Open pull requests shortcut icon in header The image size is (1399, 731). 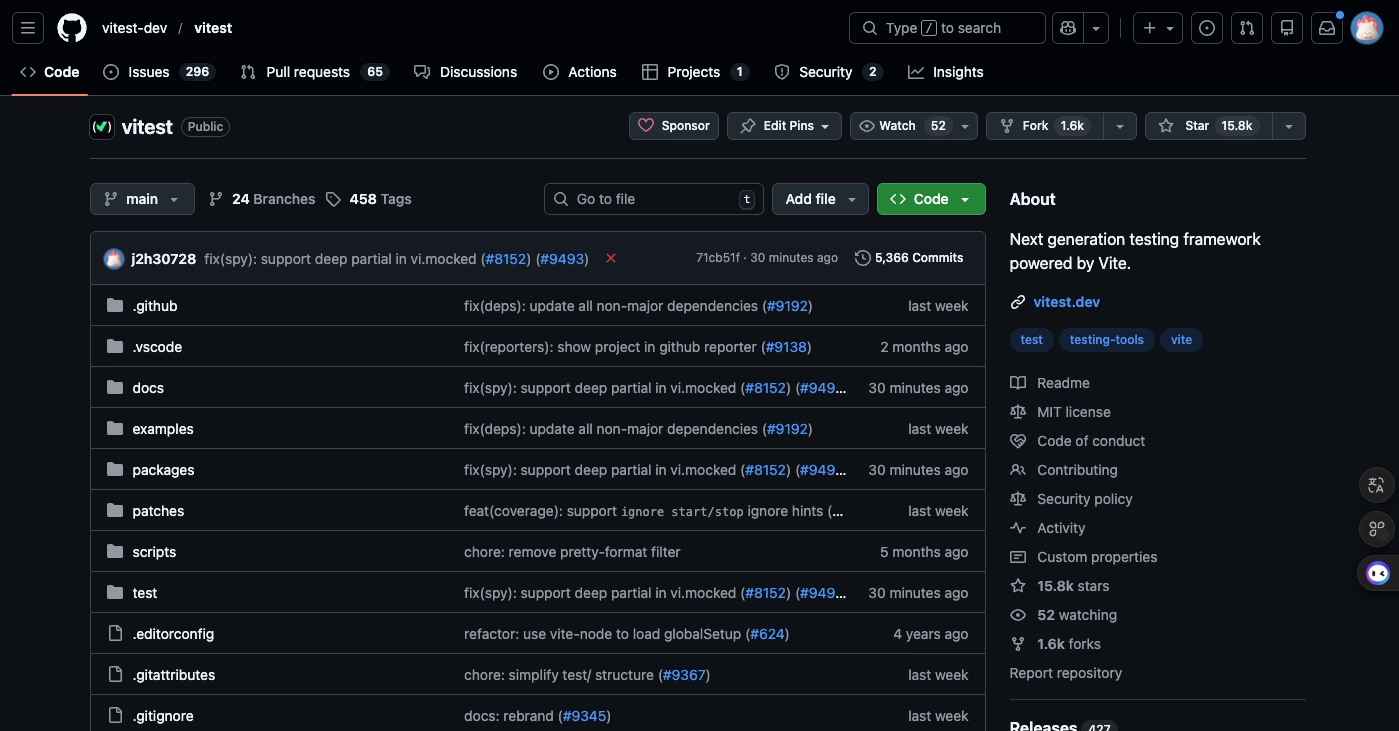[1247, 28]
